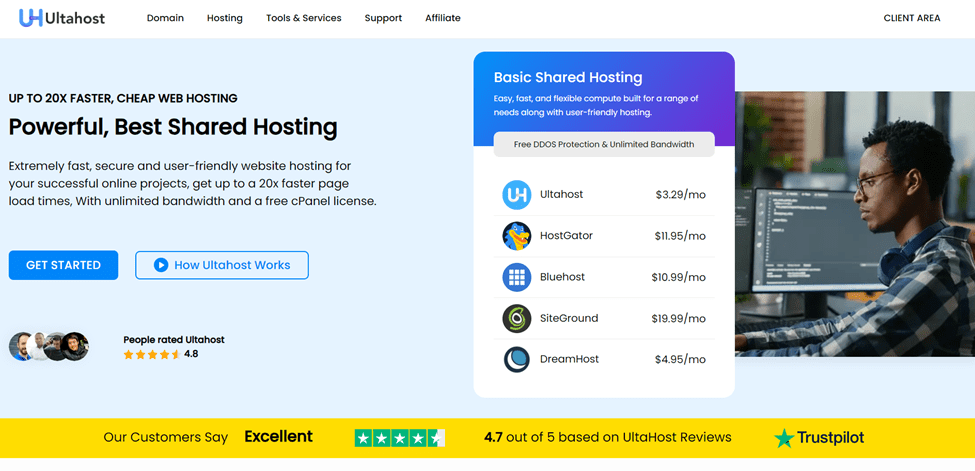The height and width of the screenshot is (471, 975).
Task: Click the Ultahost $3.29/mo price
Action: pyautogui.click(x=680, y=195)
